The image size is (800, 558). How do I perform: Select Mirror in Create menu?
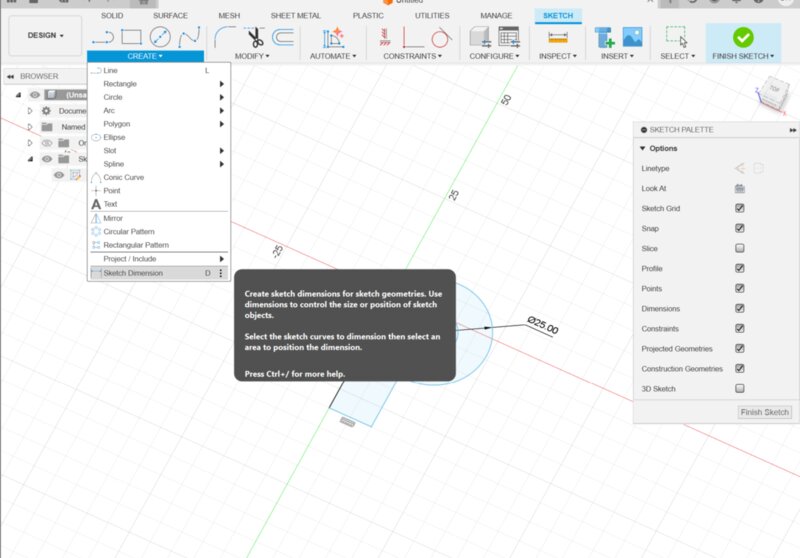158,218
